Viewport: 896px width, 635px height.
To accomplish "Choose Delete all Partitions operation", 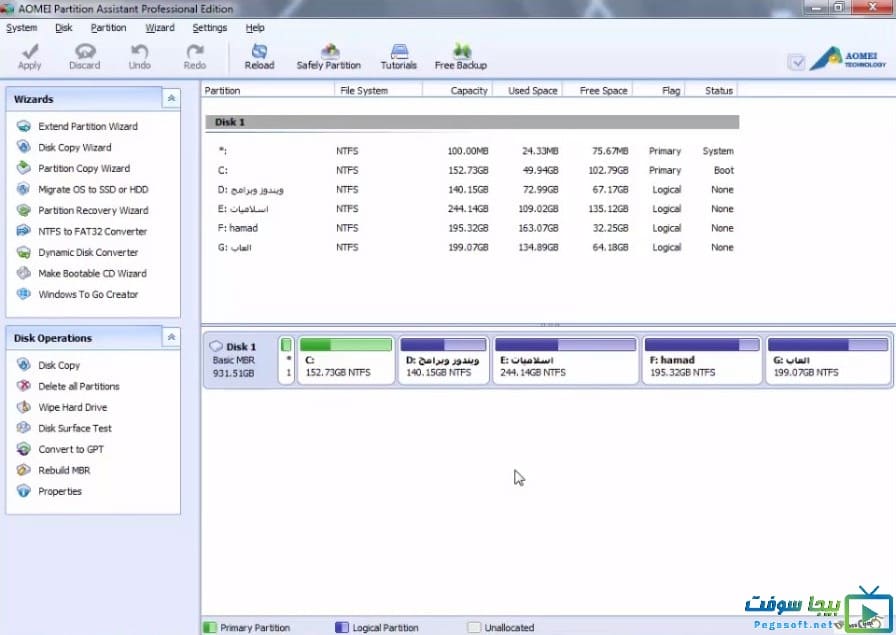I will pyautogui.click(x=79, y=386).
